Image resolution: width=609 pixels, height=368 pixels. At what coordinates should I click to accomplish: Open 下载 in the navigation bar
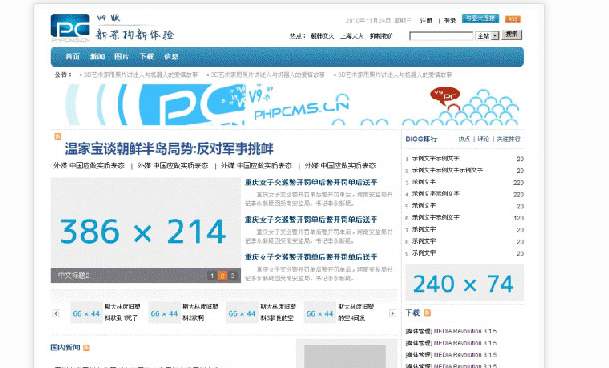coord(146,56)
